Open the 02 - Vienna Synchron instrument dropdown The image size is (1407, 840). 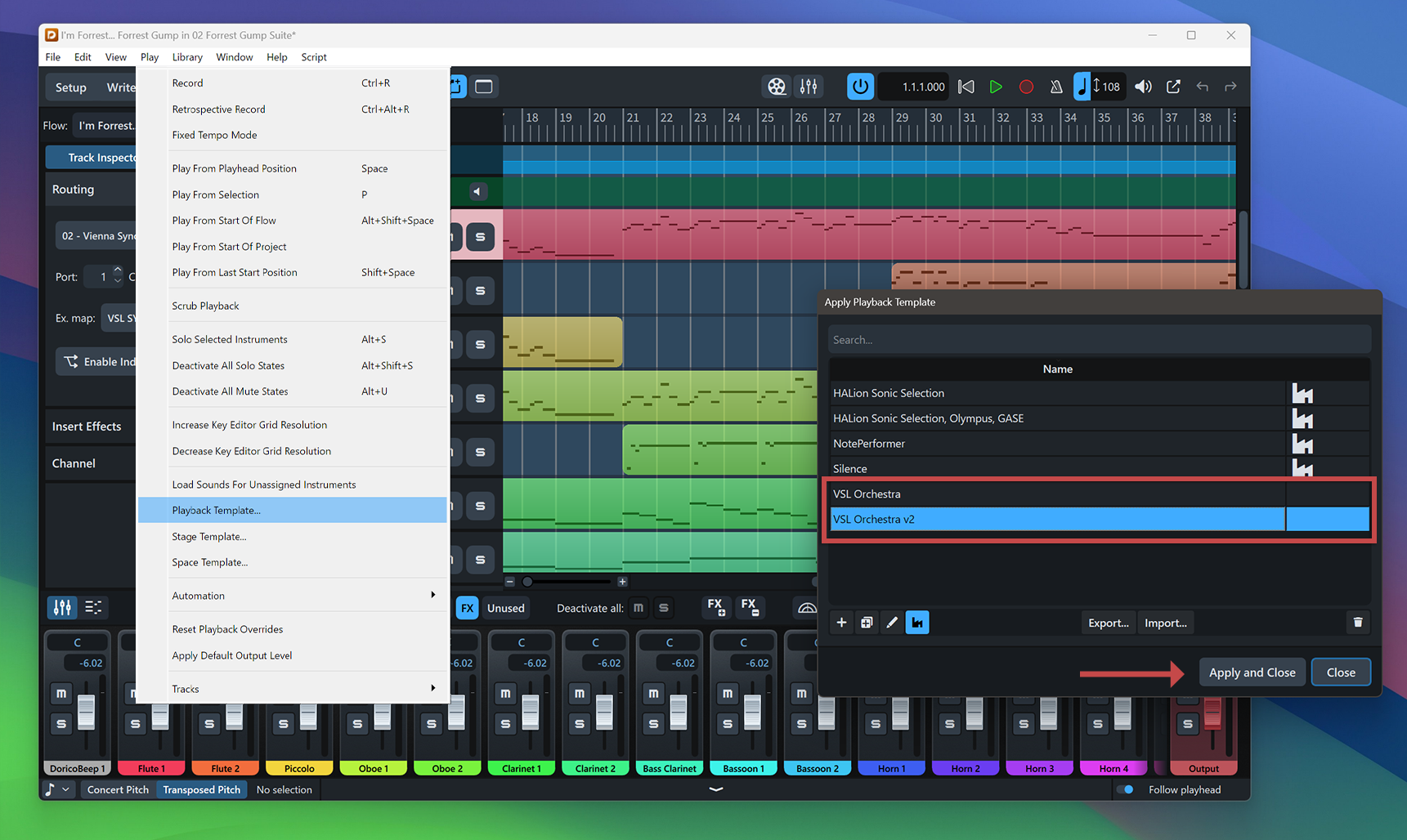(96, 235)
